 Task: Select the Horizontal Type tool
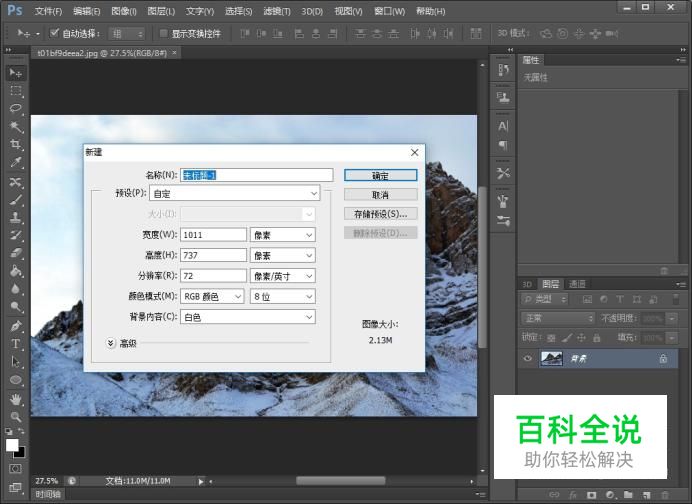coord(15,344)
